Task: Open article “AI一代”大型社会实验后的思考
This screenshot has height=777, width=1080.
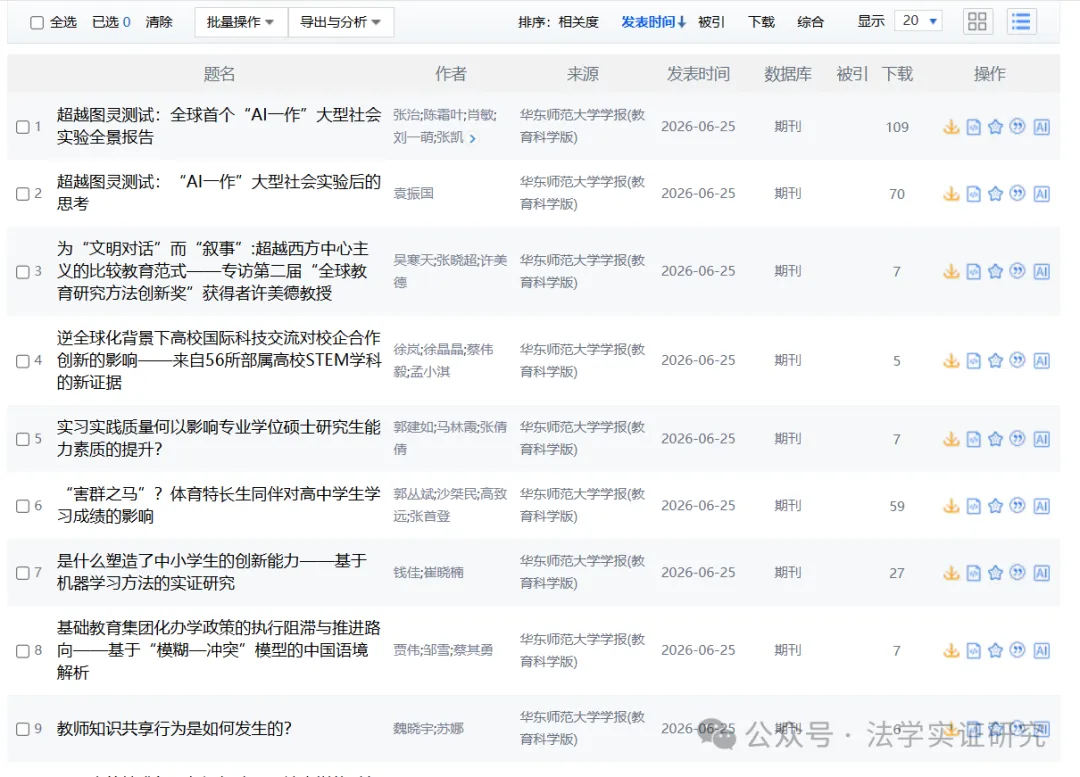Action: (219, 193)
